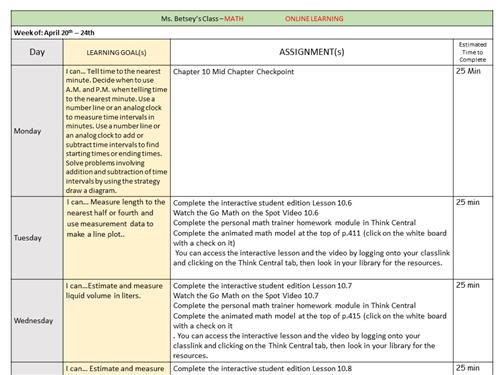The height and width of the screenshot is (375, 500).
Task: Click 'Complete the interactive student edition Lesson 10.8'
Action: pyautogui.click(x=262, y=369)
